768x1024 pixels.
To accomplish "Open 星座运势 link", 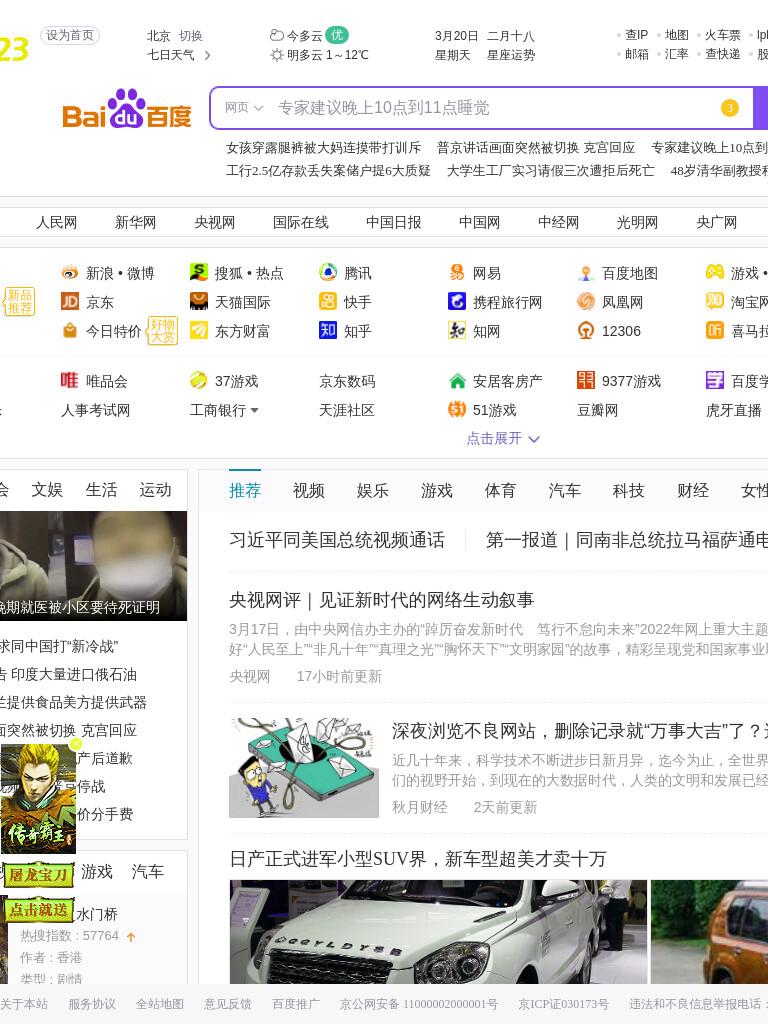I will click(x=511, y=56).
